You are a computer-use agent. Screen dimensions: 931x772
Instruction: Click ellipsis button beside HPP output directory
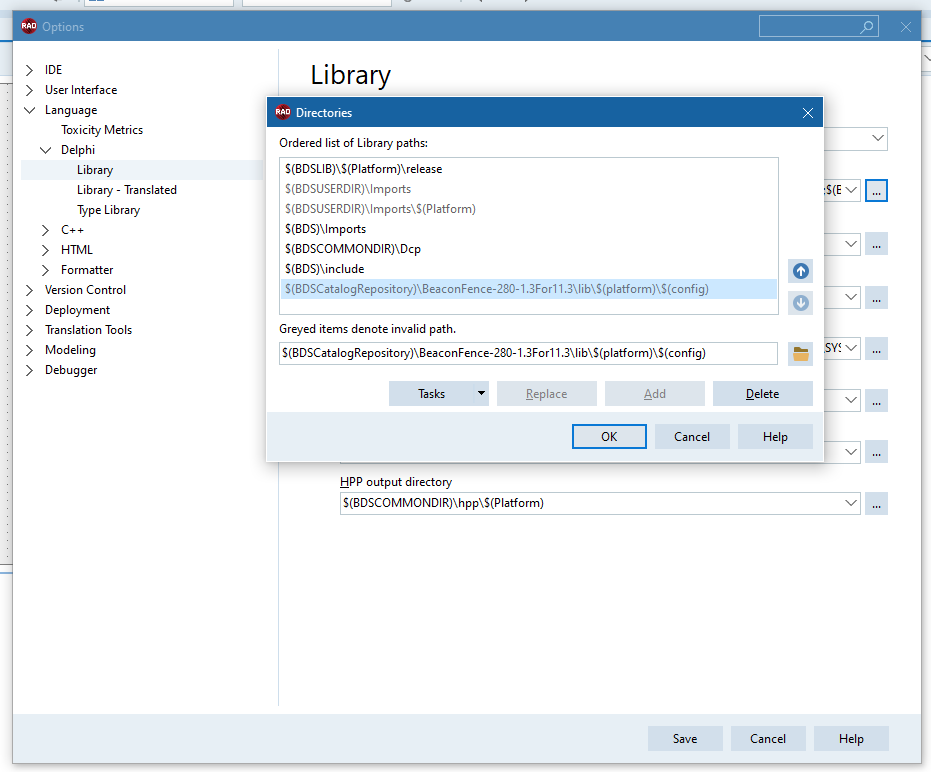876,504
